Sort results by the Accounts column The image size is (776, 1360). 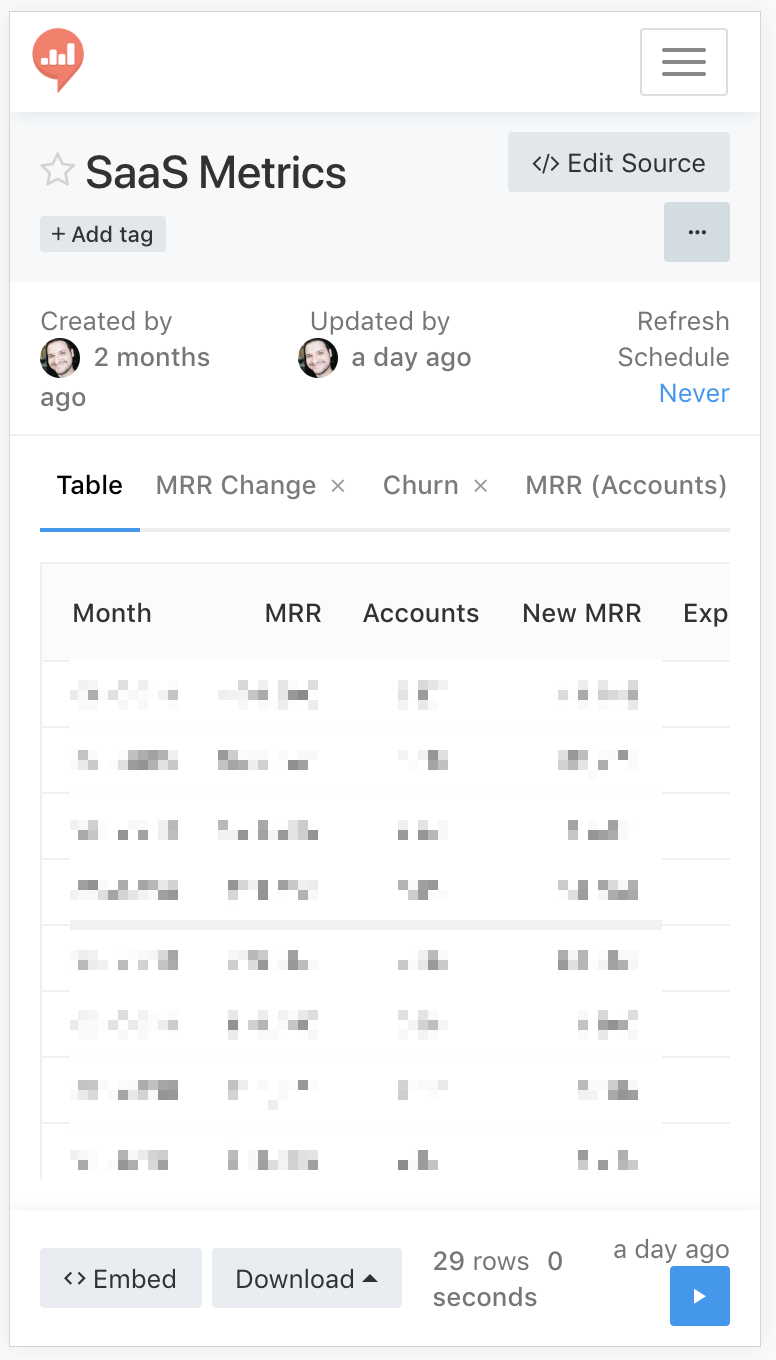(x=421, y=613)
